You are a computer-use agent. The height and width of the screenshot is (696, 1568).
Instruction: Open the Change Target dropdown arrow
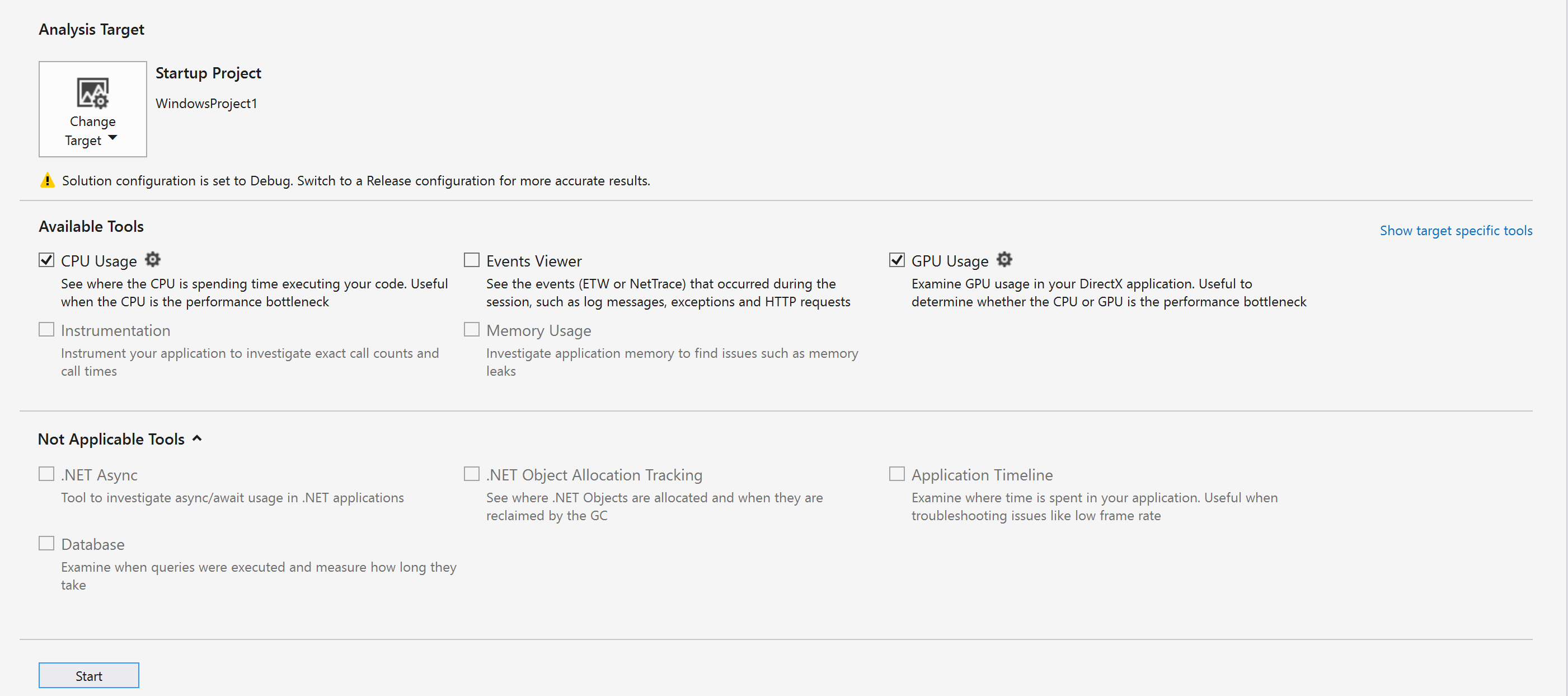click(x=112, y=138)
